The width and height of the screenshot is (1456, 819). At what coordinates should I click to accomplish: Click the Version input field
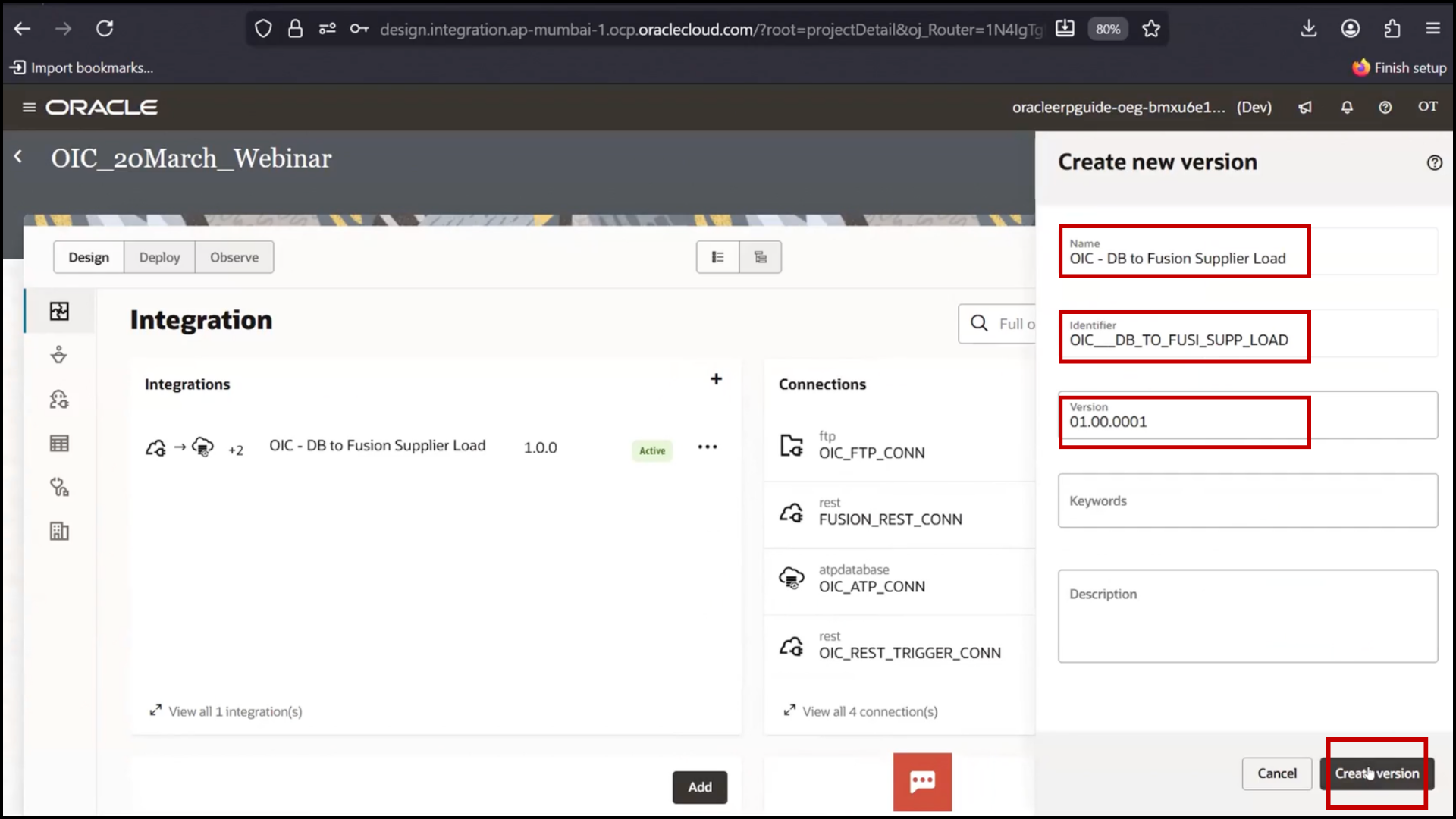point(1247,415)
